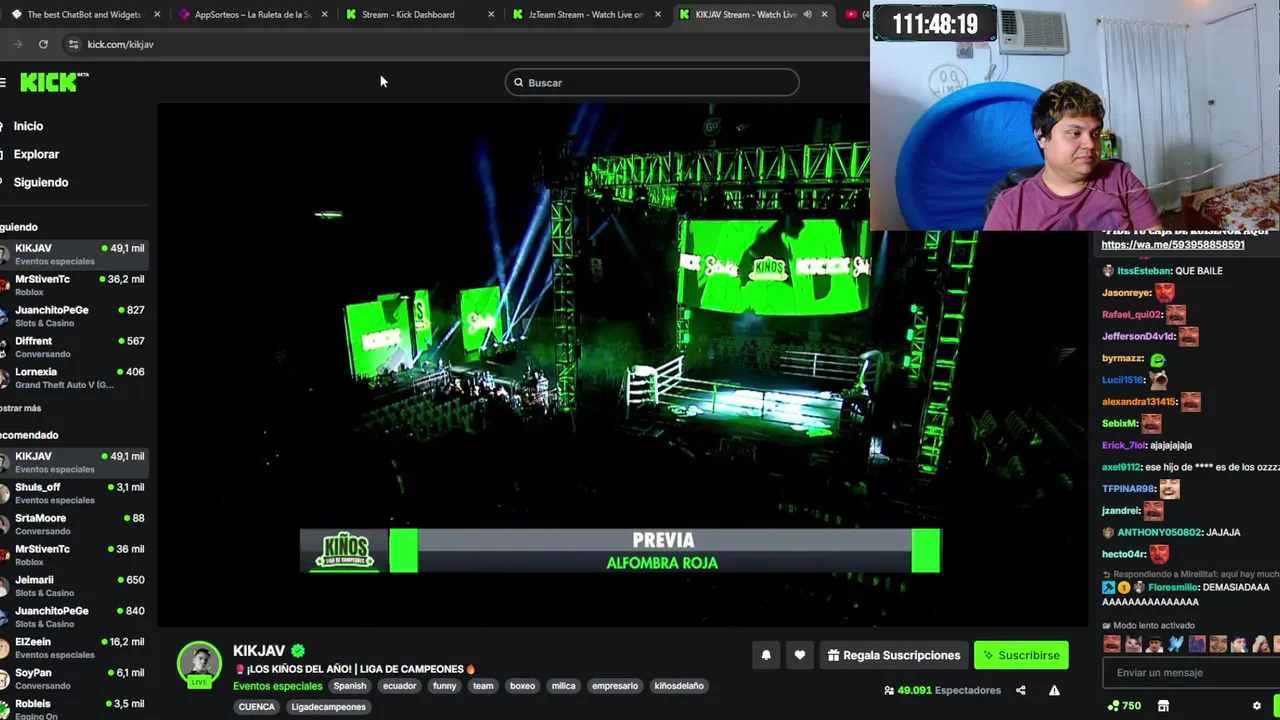Click KIKJAV channel avatar below video
The width and height of the screenshot is (1280, 720).
click(x=200, y=664)
